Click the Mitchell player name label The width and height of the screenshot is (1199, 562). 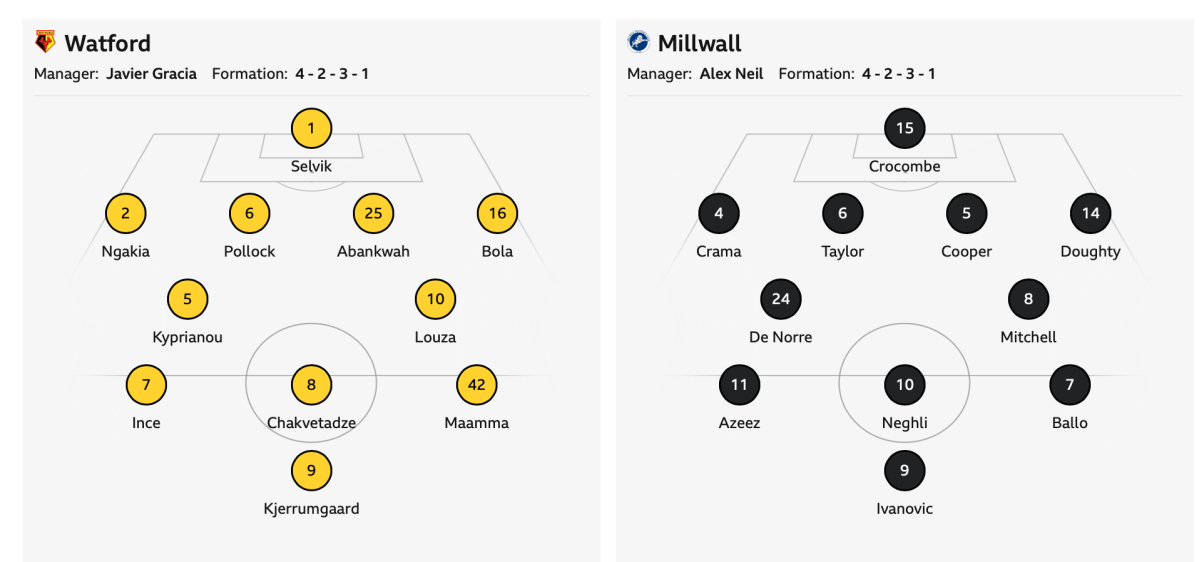pyautogui.click(x=1028, y=337)
